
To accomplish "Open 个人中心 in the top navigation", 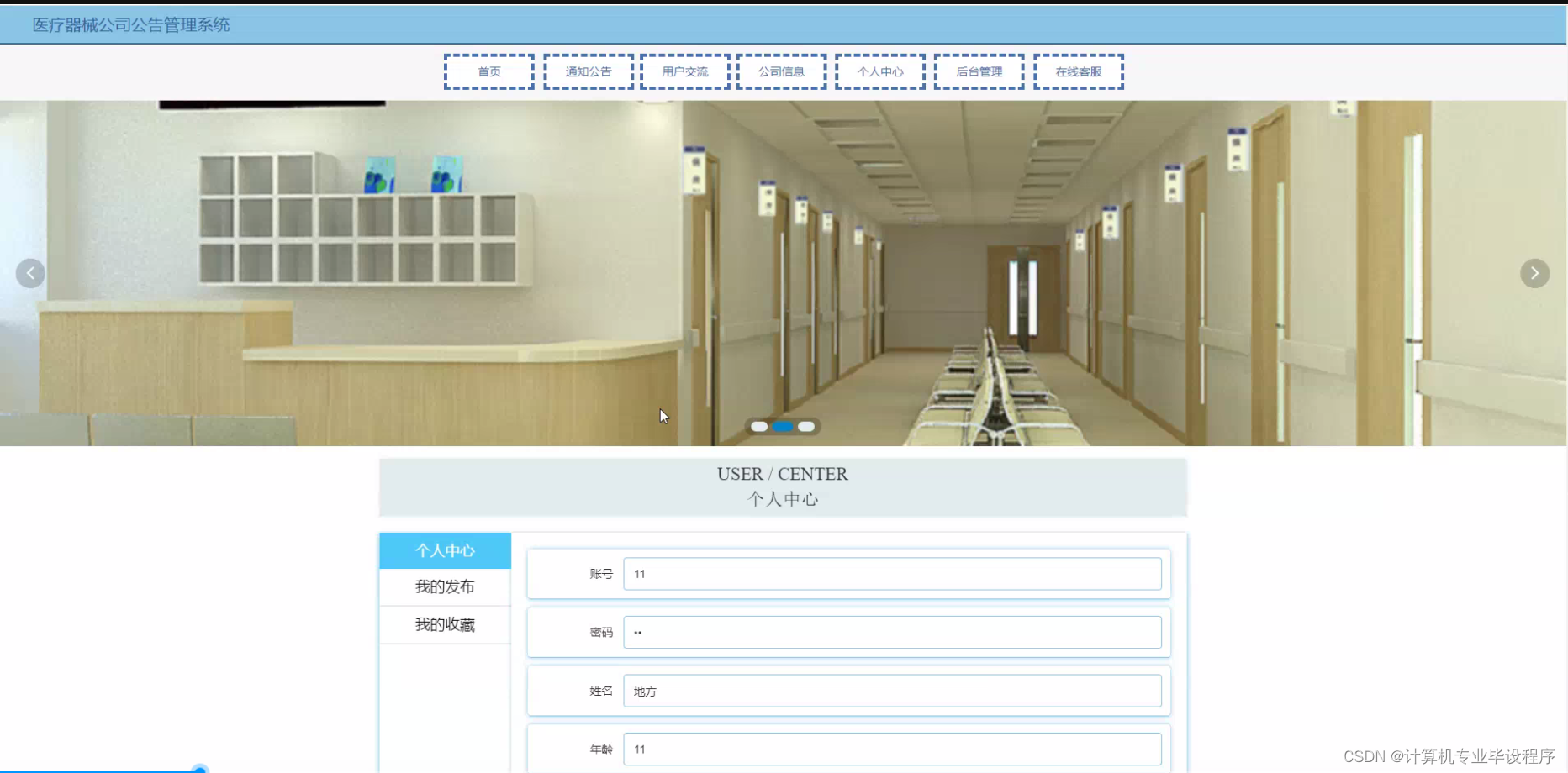I will coord(880,71).
